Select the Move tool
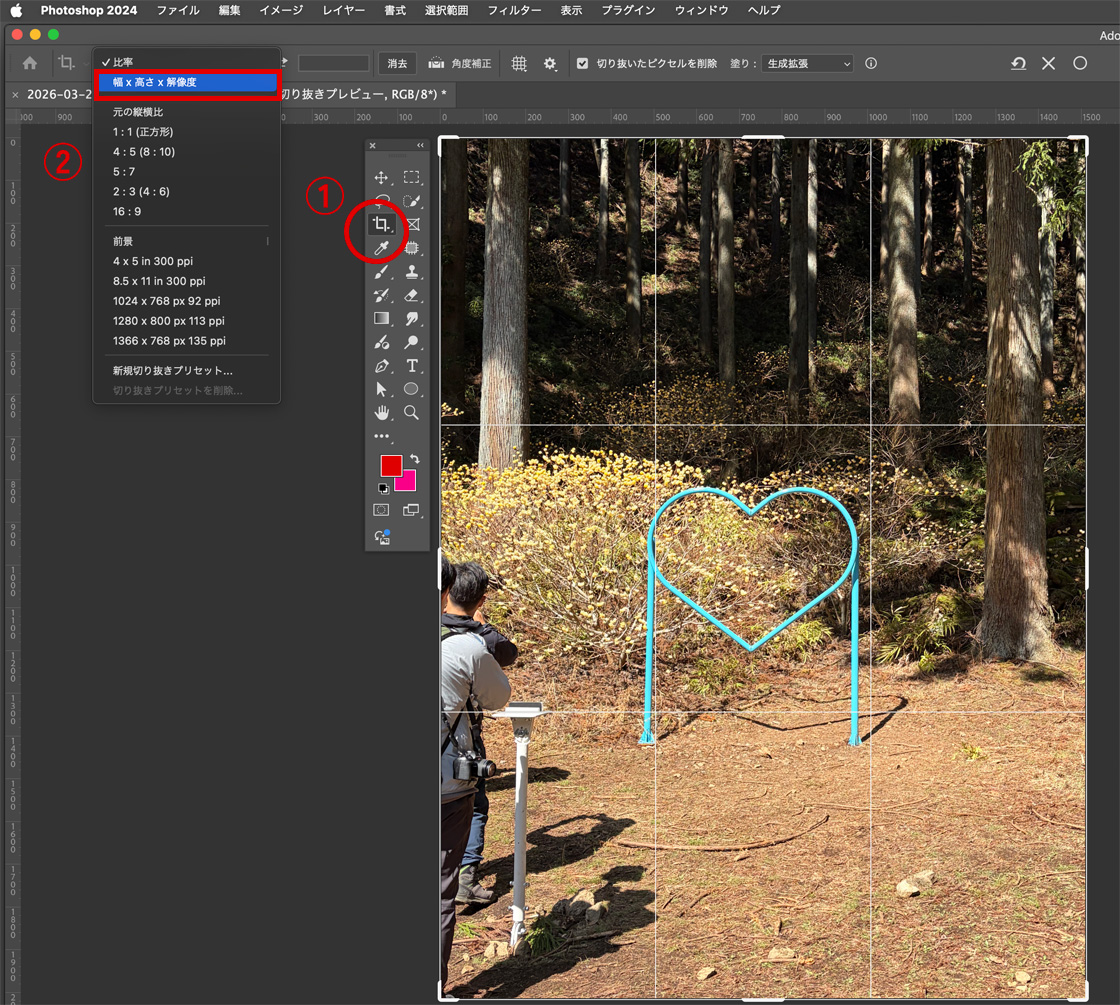The width and height of the screenshot is (1120, 1005). [380, 178]
